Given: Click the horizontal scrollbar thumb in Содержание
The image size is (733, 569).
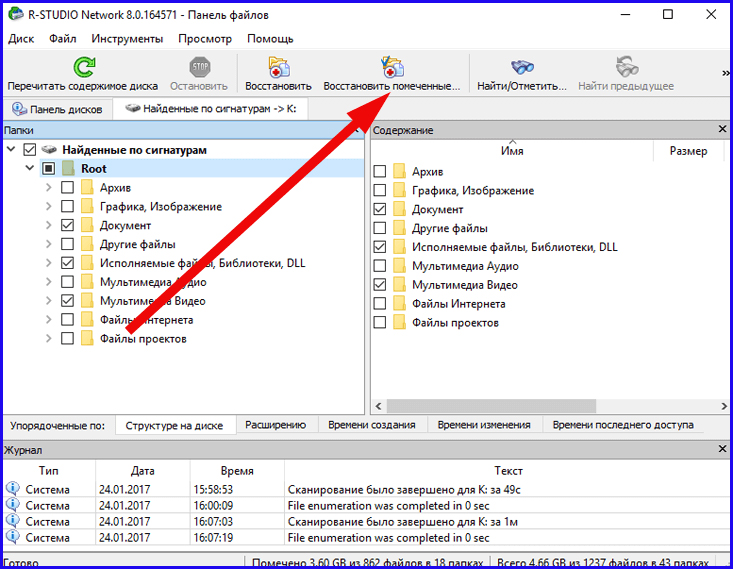Looking at the screenshot, I should click(491, 406).
